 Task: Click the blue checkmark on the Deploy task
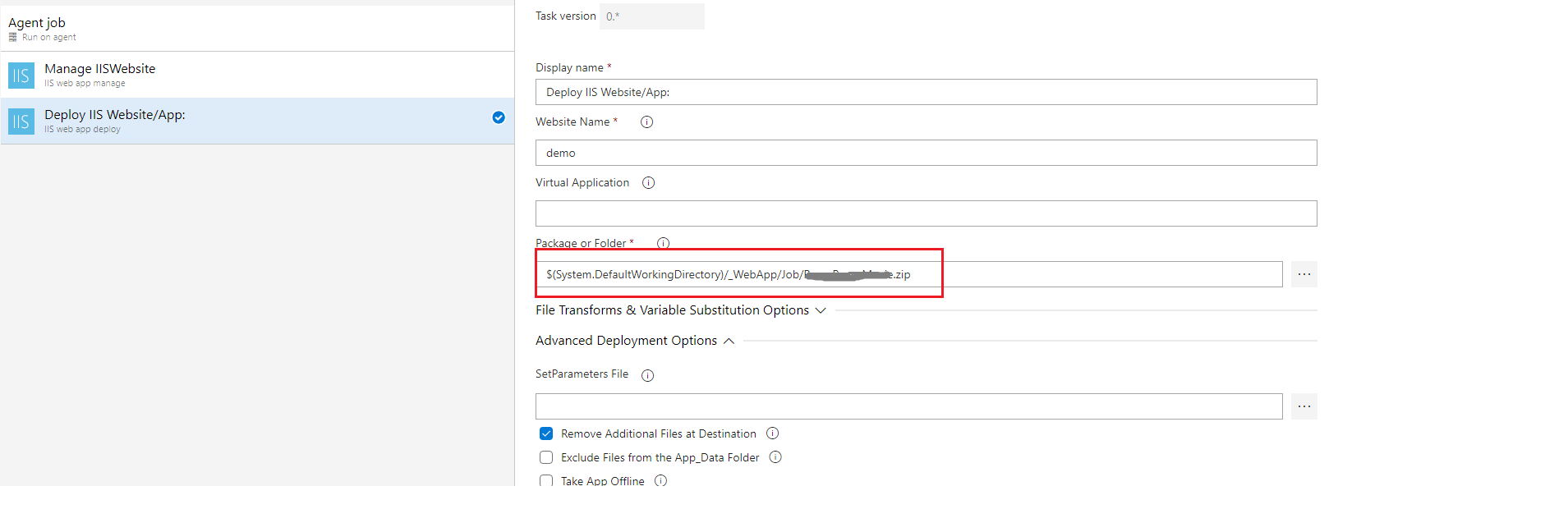coord(499,117)
